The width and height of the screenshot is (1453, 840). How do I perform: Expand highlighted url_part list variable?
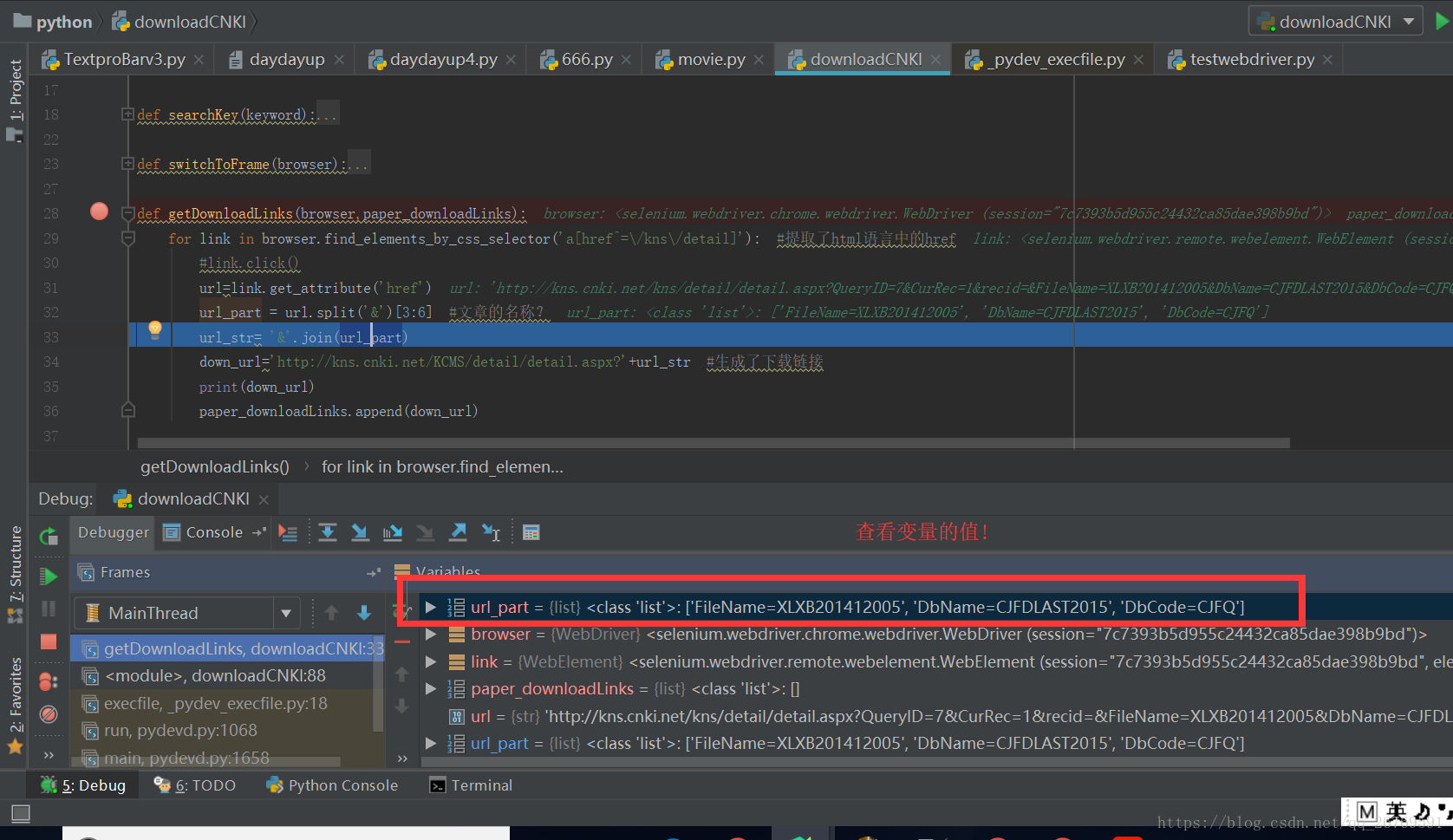(x=430, y=607)
